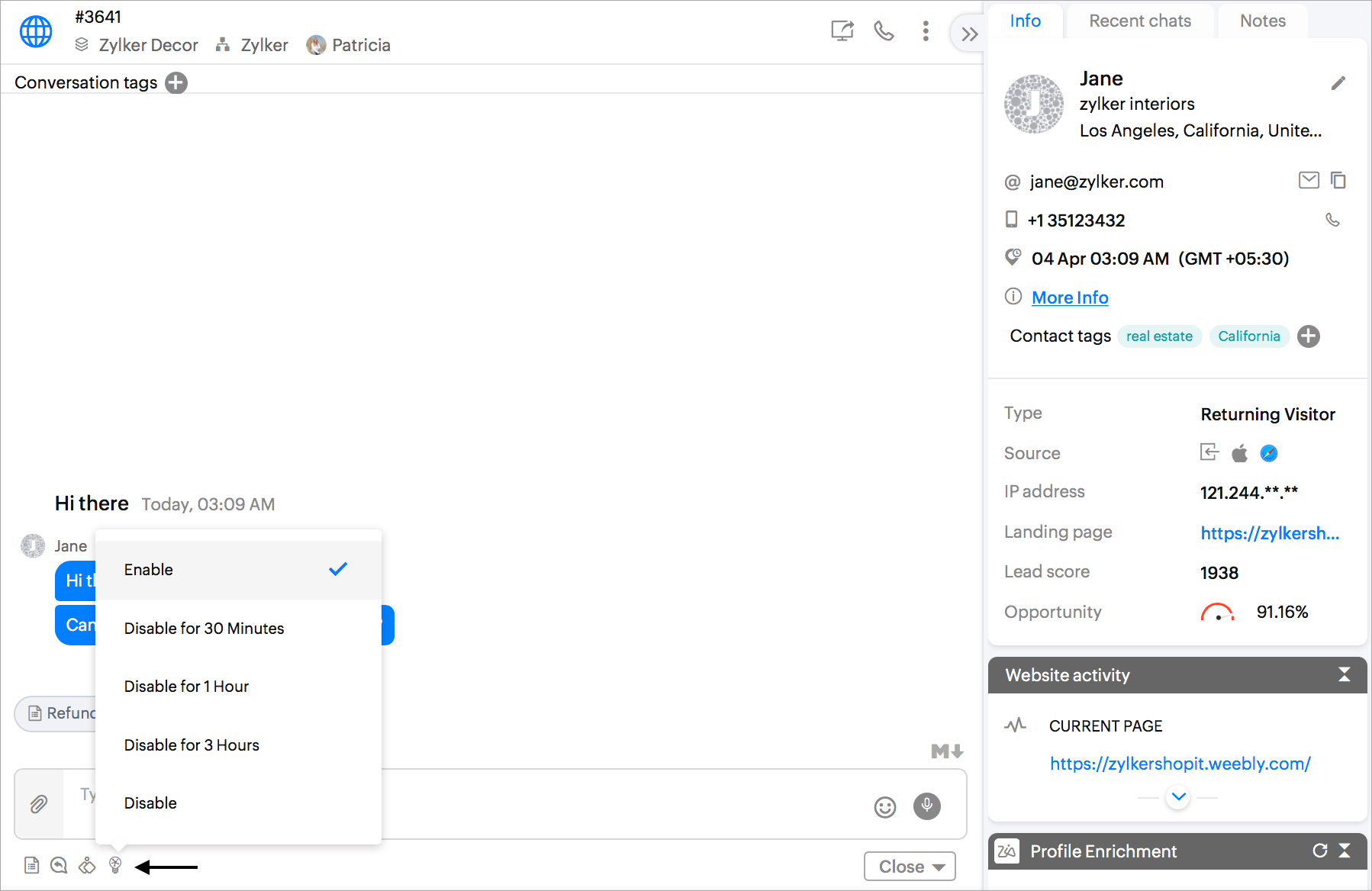Click the chat ID #3641
The image size is (1372, 891).
[98, 17]
